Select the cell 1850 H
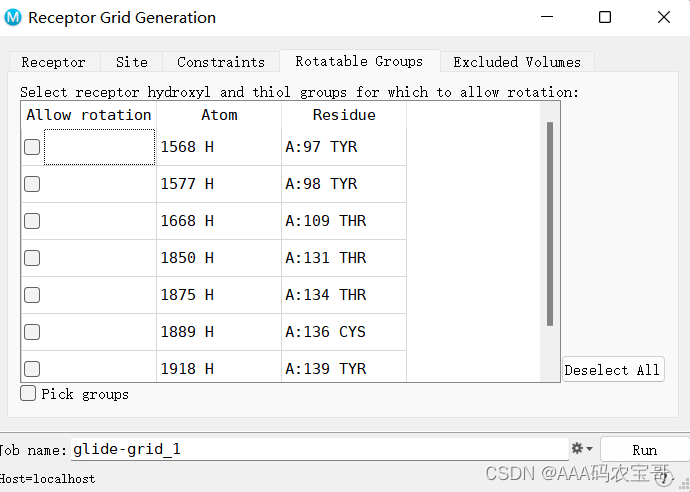Screen dimensions: 690x492 tap(219, 258)
